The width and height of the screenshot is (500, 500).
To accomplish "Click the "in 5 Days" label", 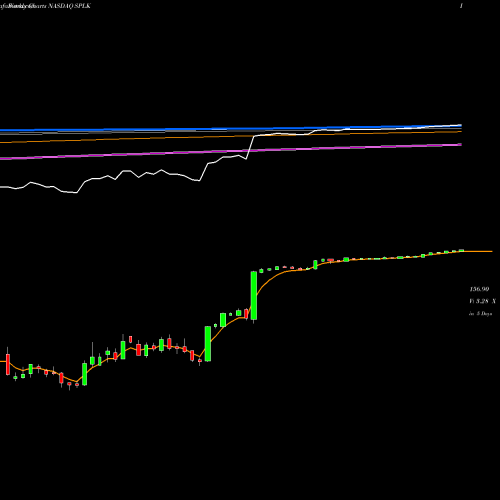I will coord(481,314).
